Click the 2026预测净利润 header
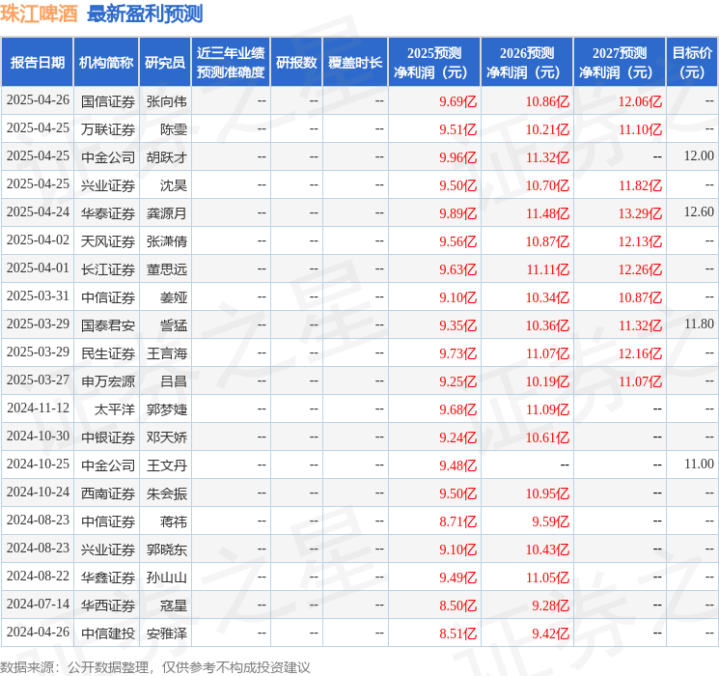The height and width of the screenshot is (676, 719). point(527,62)
